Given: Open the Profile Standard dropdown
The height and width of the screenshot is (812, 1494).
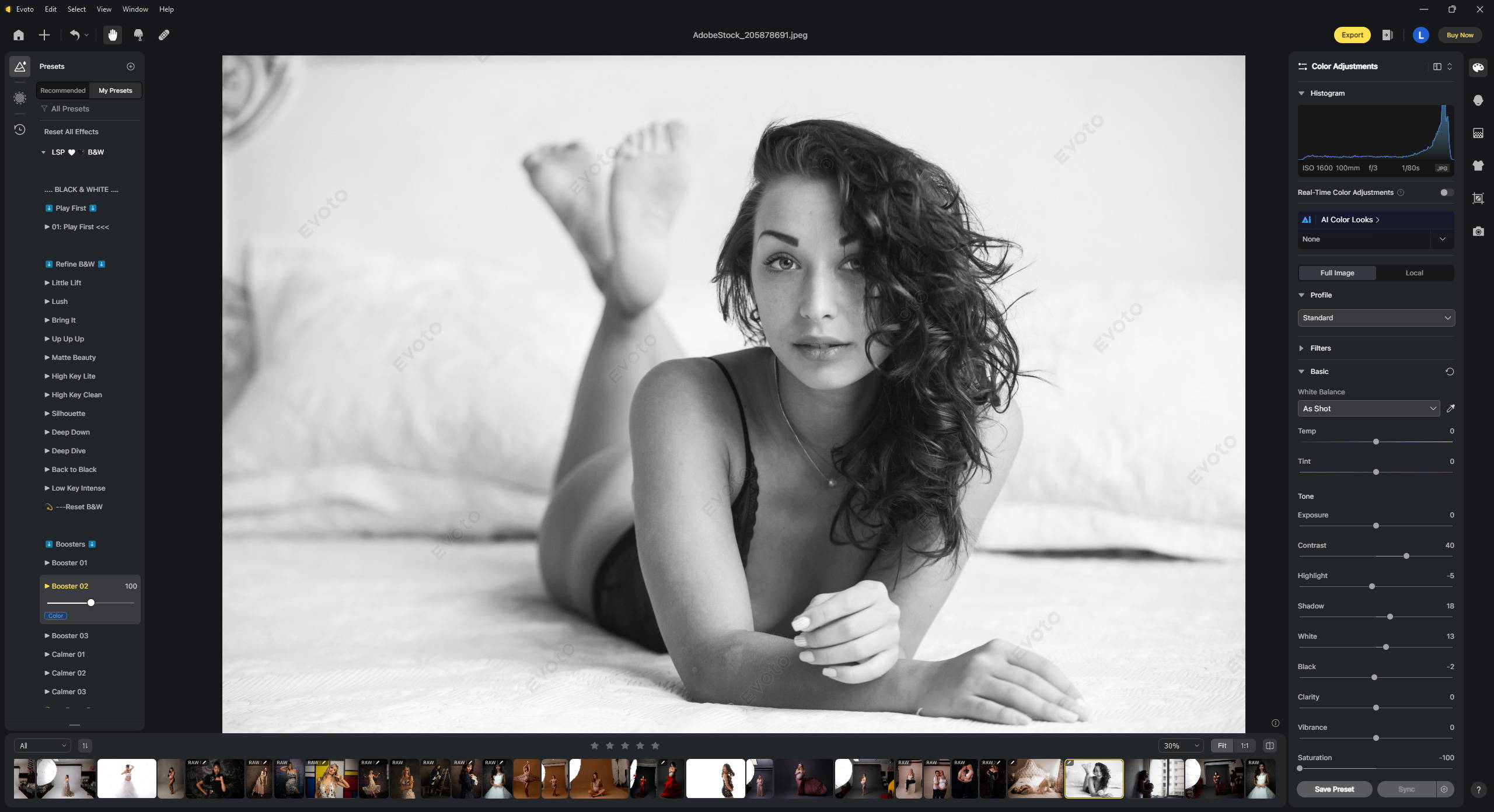Looking at the screenshot, I should (1376, 318).
